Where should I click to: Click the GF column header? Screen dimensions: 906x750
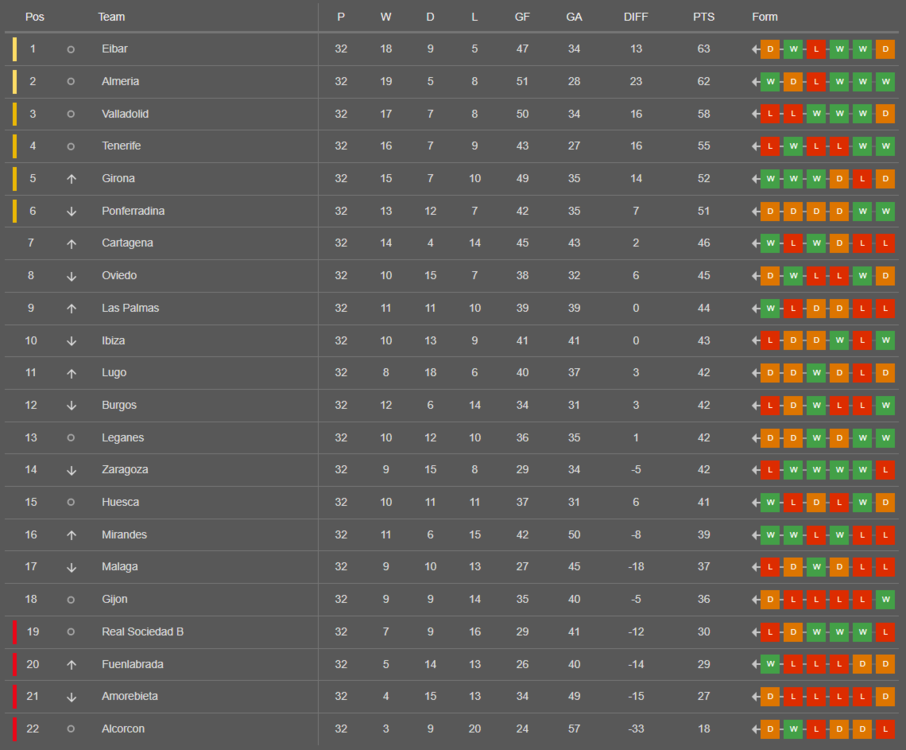pyautogui.click(x=522, y=17)
